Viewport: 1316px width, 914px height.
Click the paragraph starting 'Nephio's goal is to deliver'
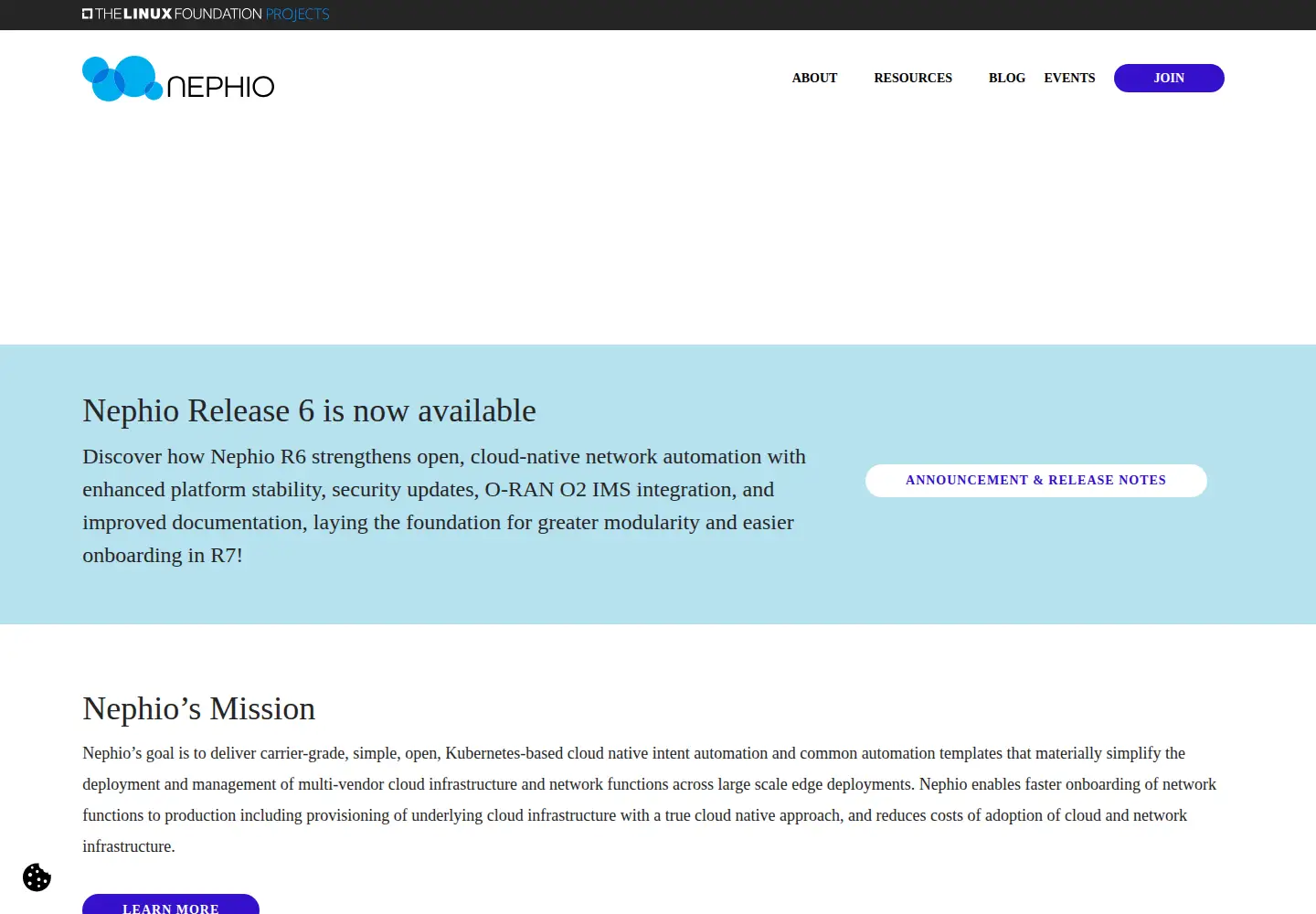(650, 800)
